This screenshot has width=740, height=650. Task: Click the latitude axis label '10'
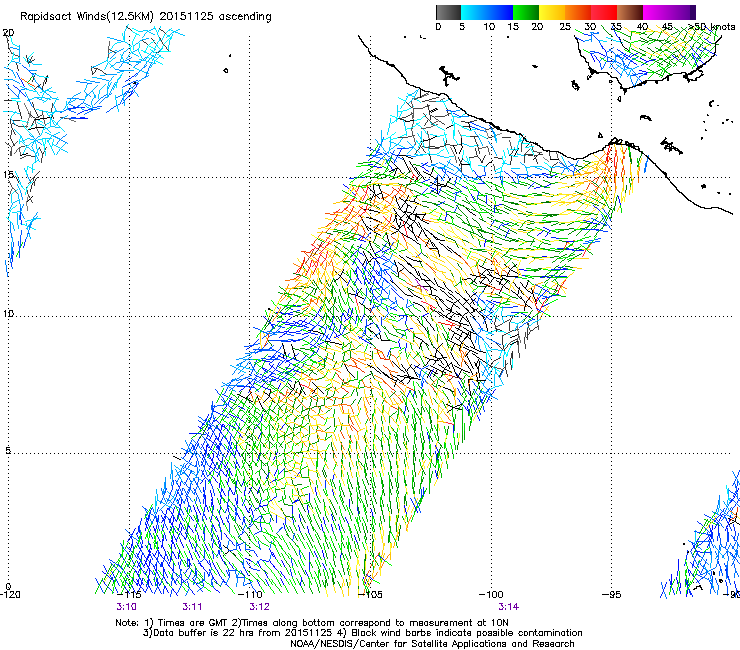pos(8,314)
